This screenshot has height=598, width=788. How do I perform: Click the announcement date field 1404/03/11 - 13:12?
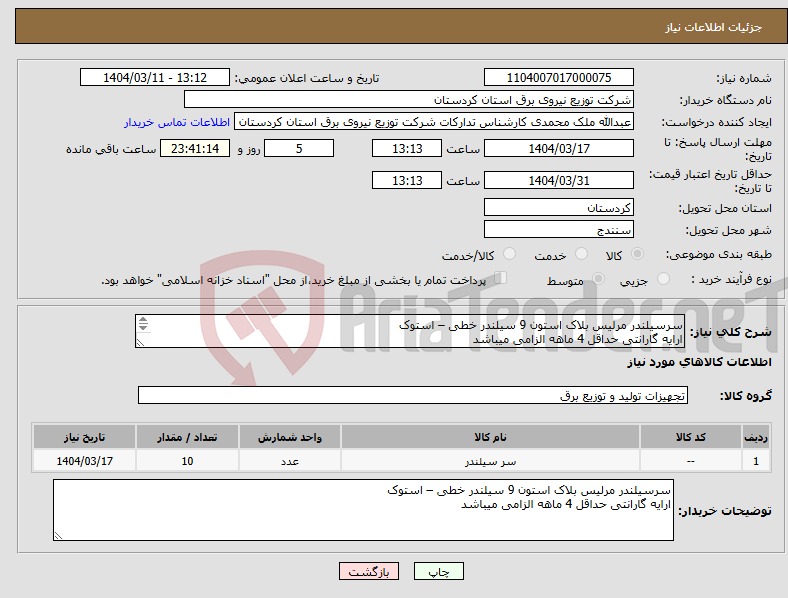tap(155, 77)
